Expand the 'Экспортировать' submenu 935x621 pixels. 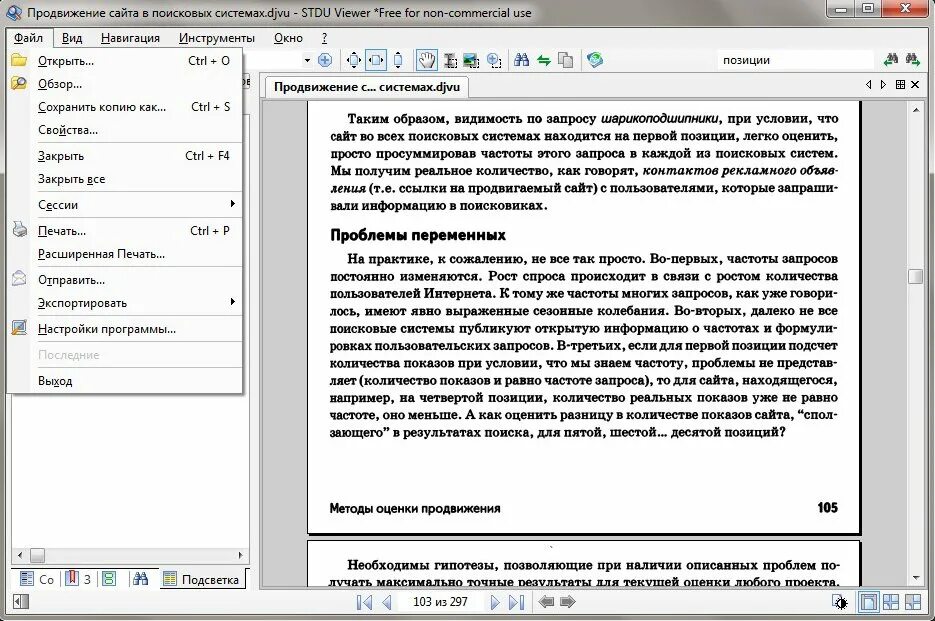[125, 302]
